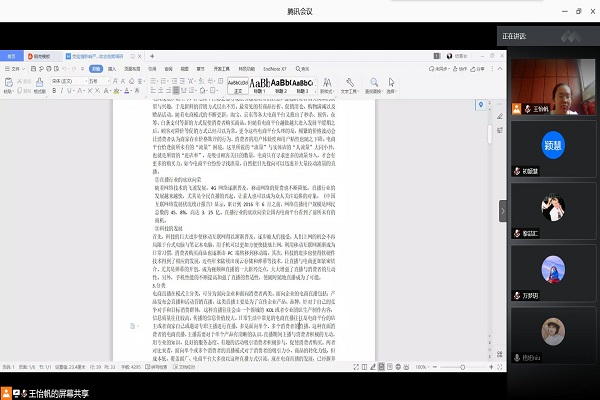Apply the text highlight color
This screenshot has width=600, height=400.
pyautogui.click(x=116, y=91)
